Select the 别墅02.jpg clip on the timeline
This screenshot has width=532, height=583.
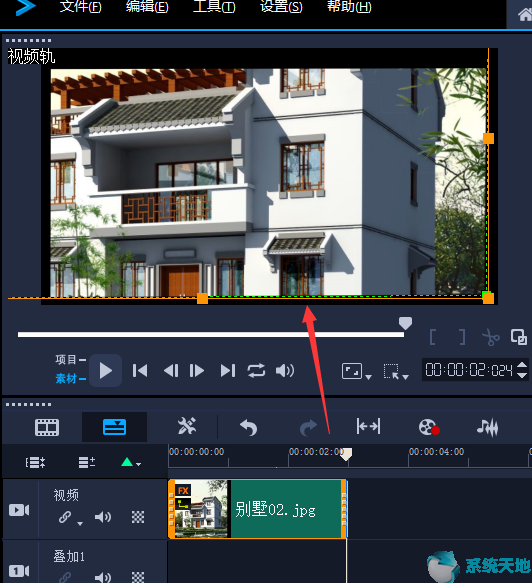(x=257, y=509)
